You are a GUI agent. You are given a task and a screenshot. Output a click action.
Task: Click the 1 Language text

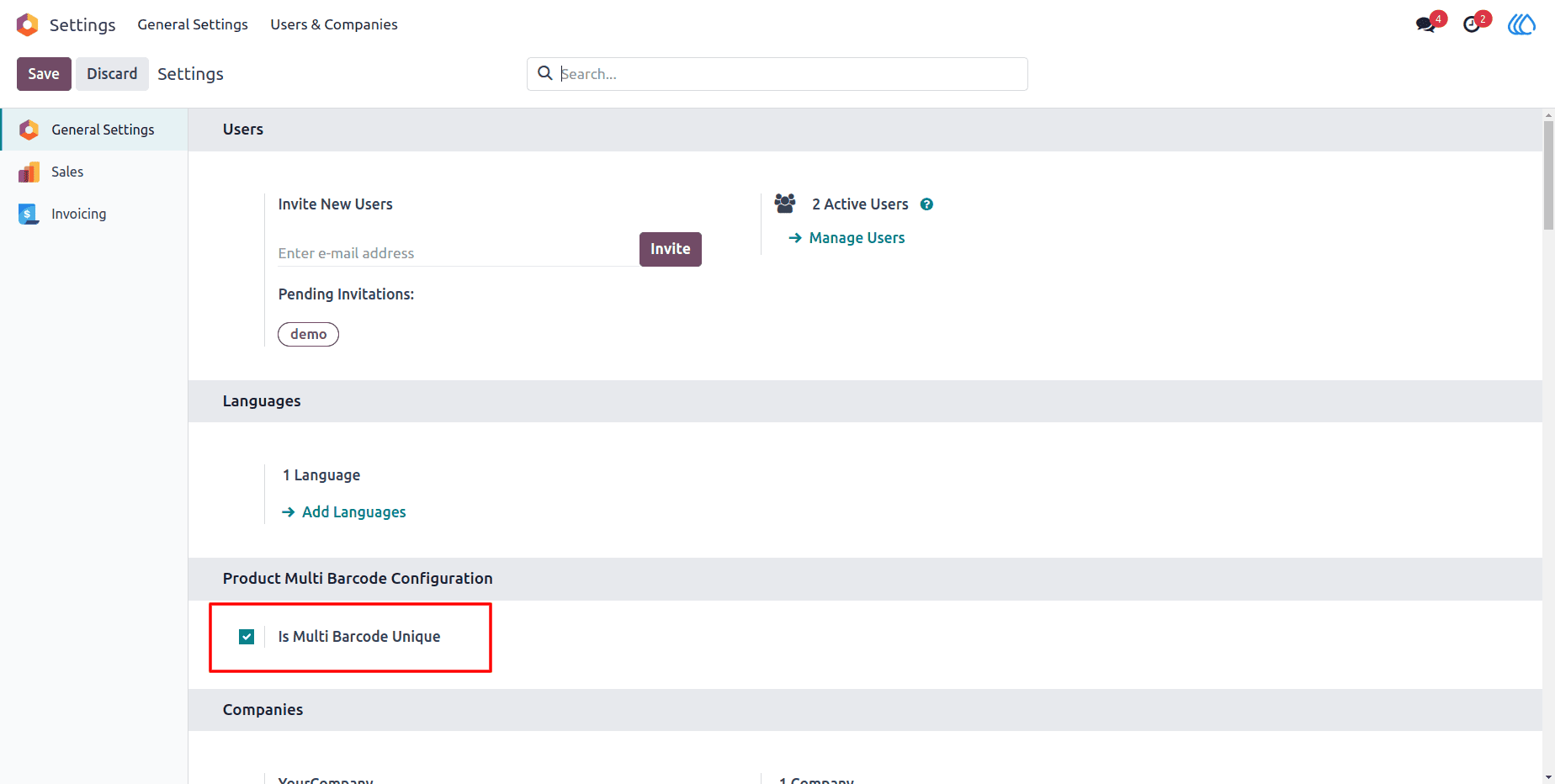click(x=321, y=475)
